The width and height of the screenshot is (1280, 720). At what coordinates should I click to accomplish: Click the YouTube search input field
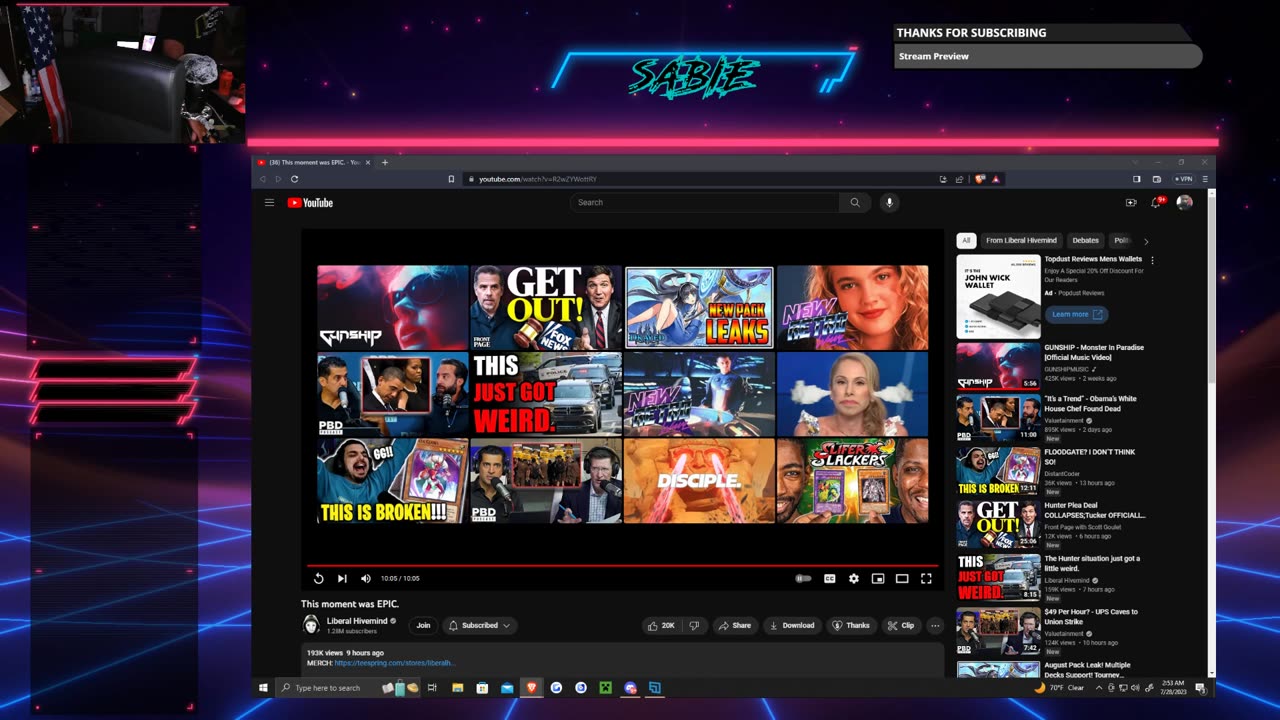point(705,202)
